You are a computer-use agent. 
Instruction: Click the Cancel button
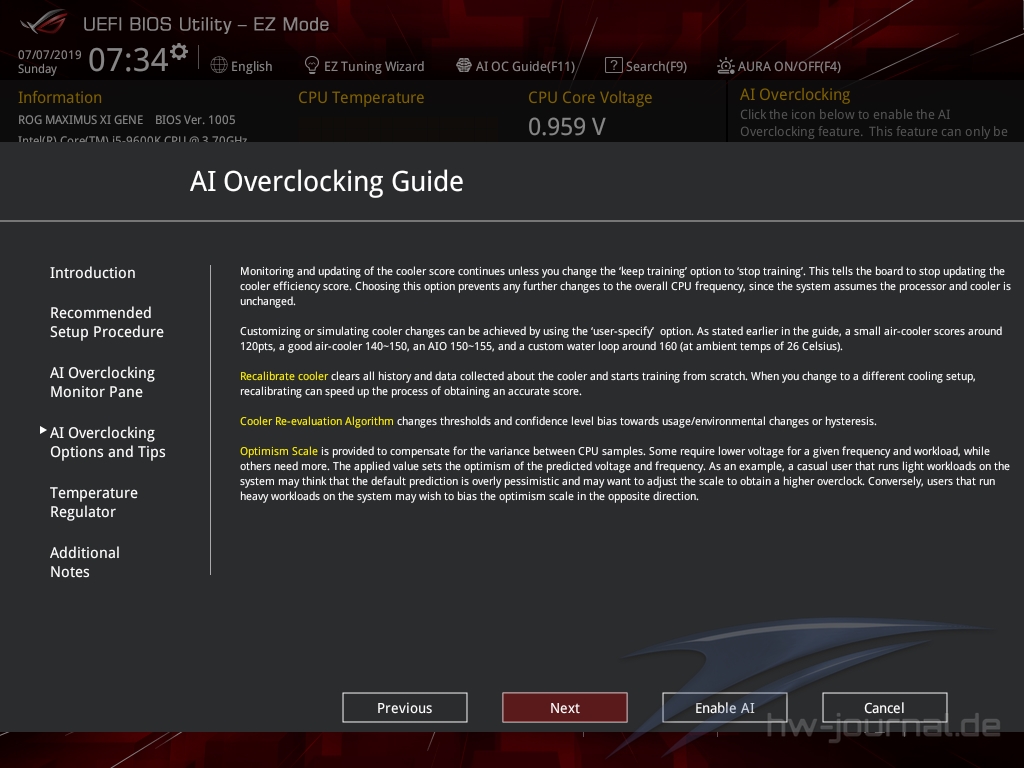pos(885,708)
